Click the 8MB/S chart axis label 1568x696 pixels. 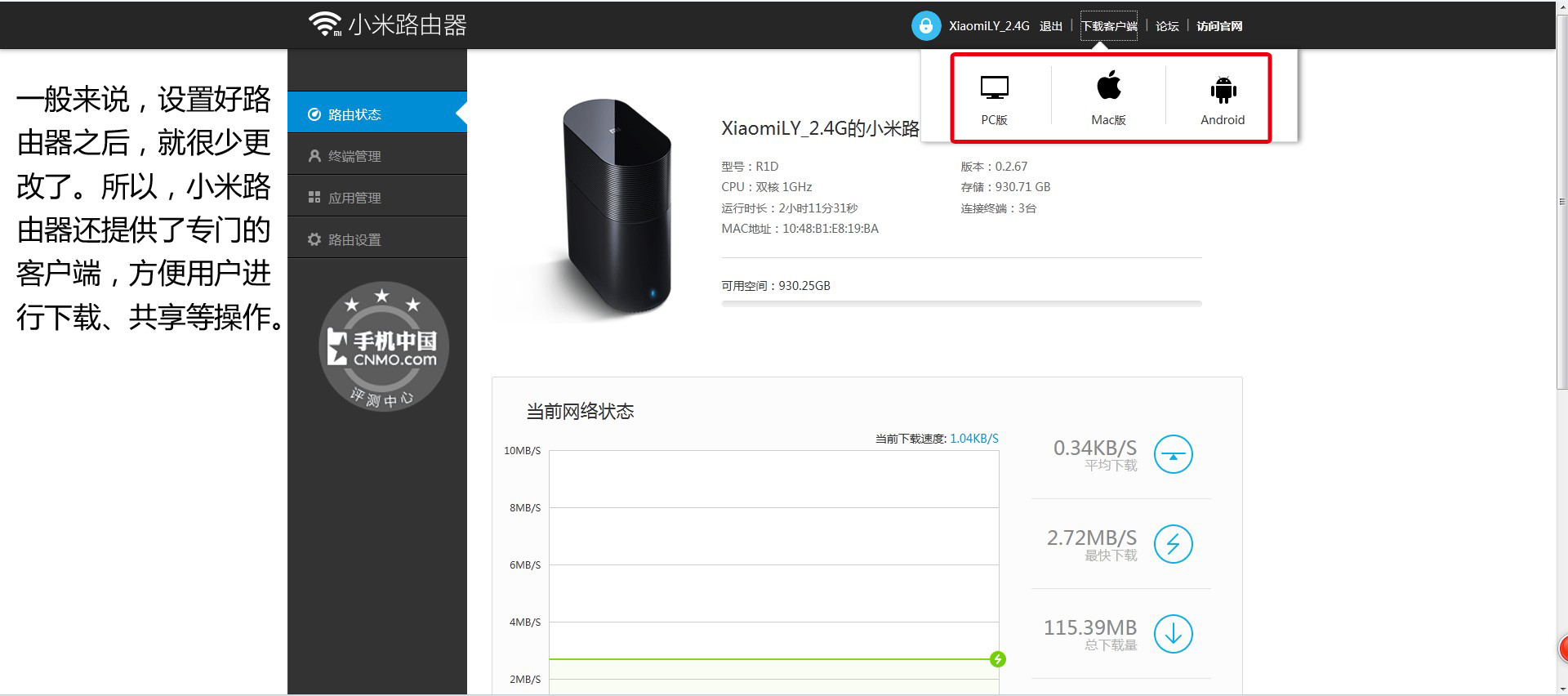525,508
